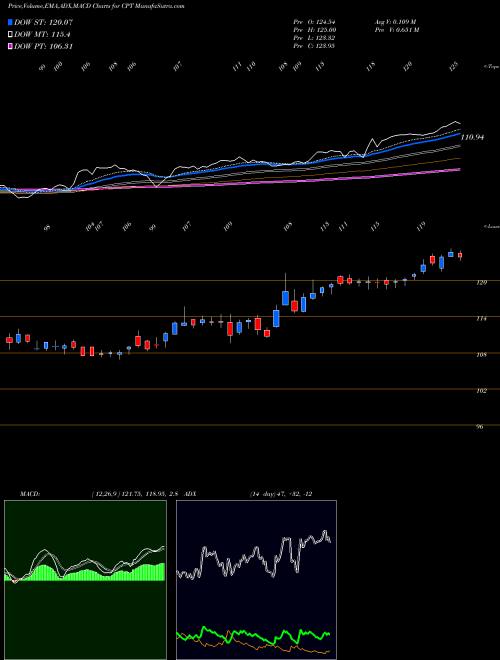Screen dimensions: 500x660
Task: Click the magenta DOW PT legend swatch
Action: click(10, 46)
